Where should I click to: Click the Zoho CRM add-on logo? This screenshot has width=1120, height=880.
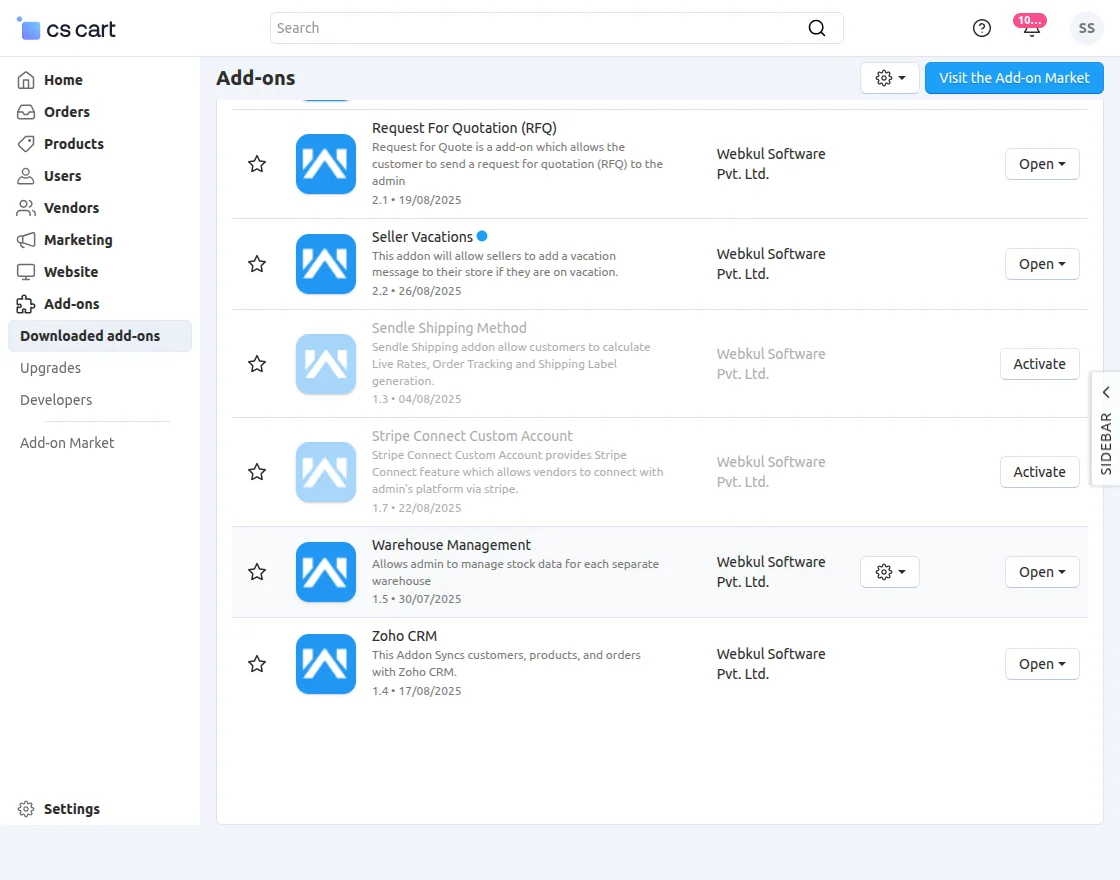click(326, 664)
